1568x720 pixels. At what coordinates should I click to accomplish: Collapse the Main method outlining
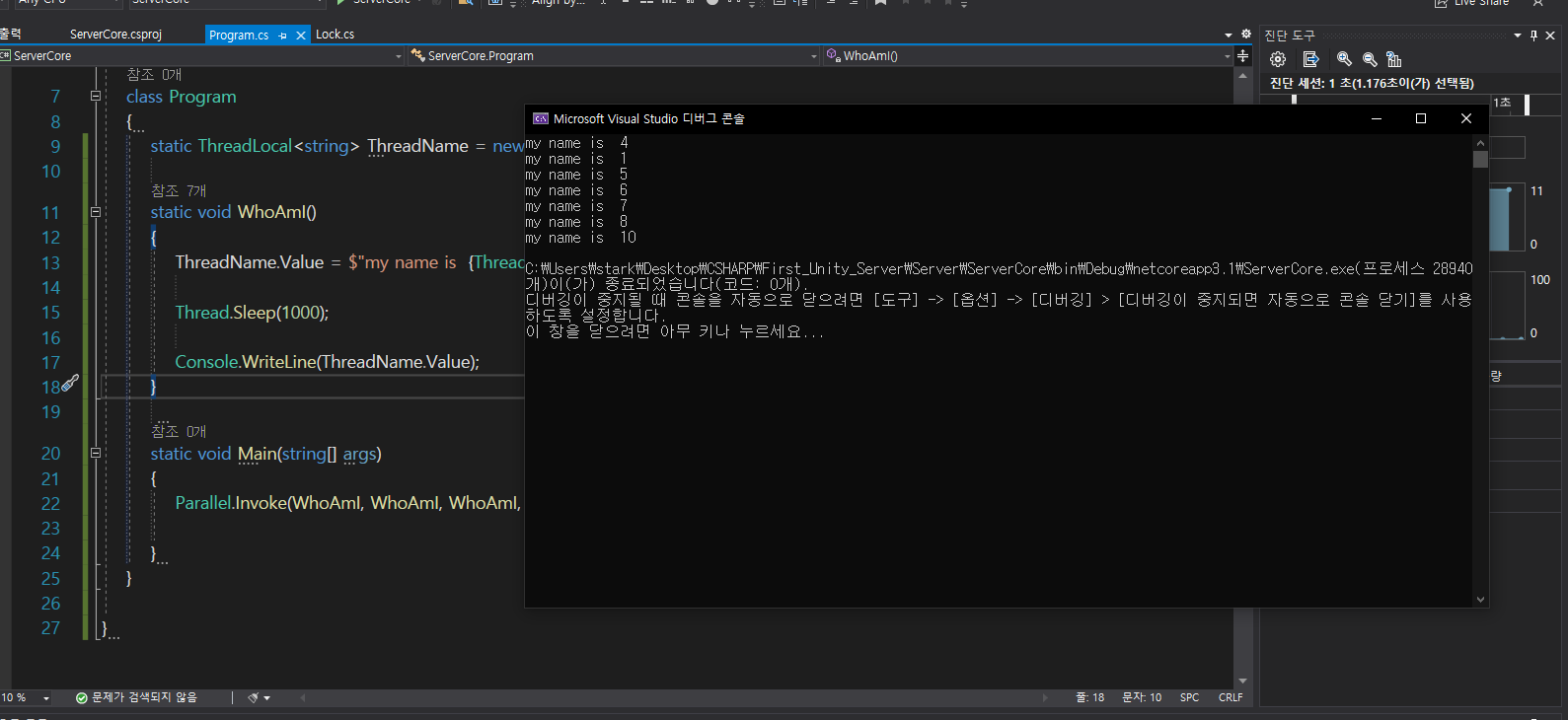coord(96,454)
